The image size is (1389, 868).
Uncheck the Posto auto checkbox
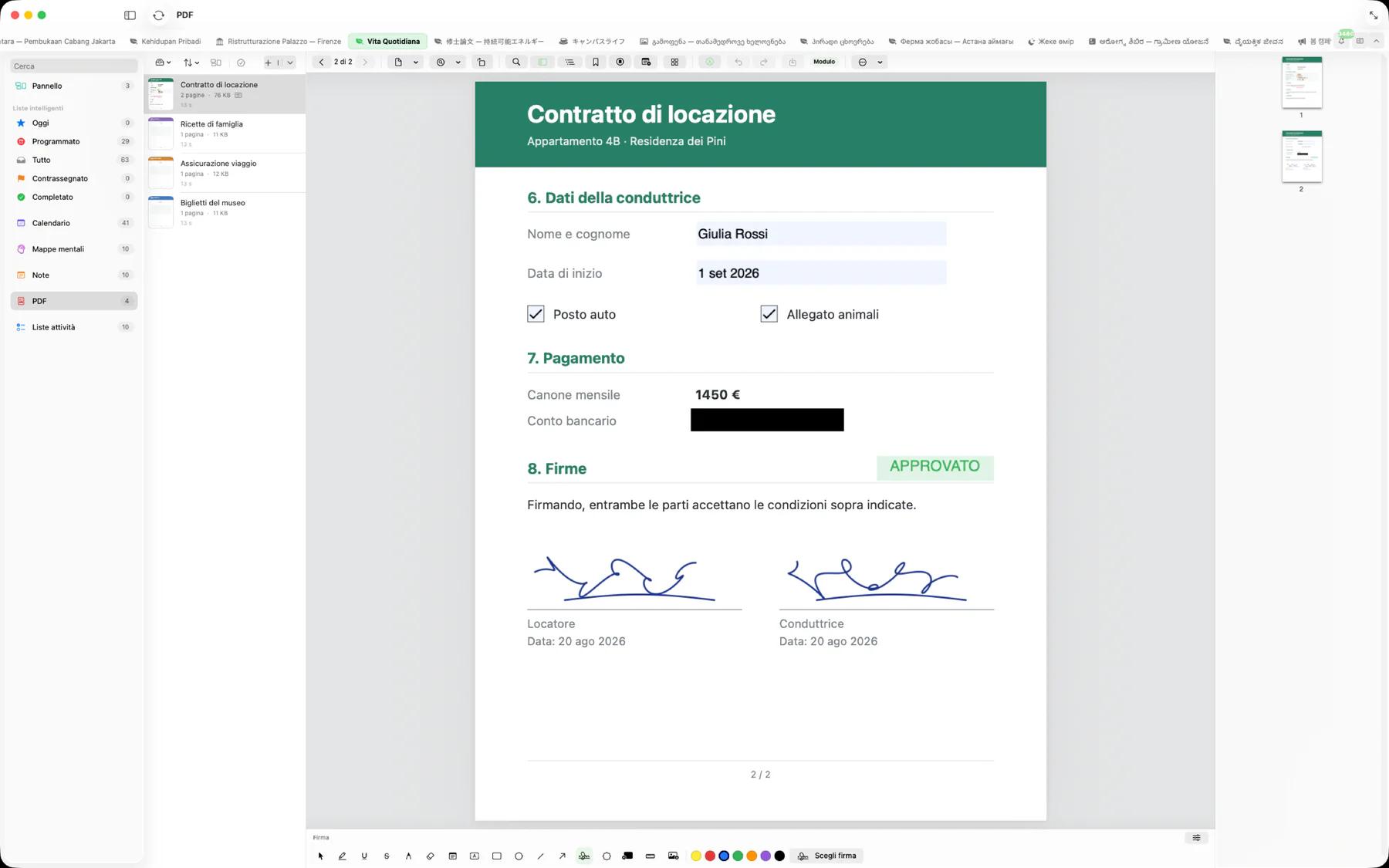tap(536, 314)
